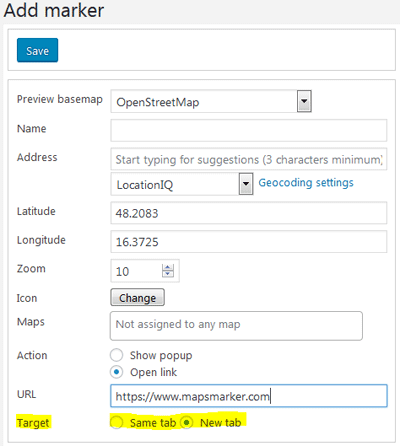Viewport: 400px width, 446px height.
Task: Click inside the Zoom number field
Action: (137, 271)
